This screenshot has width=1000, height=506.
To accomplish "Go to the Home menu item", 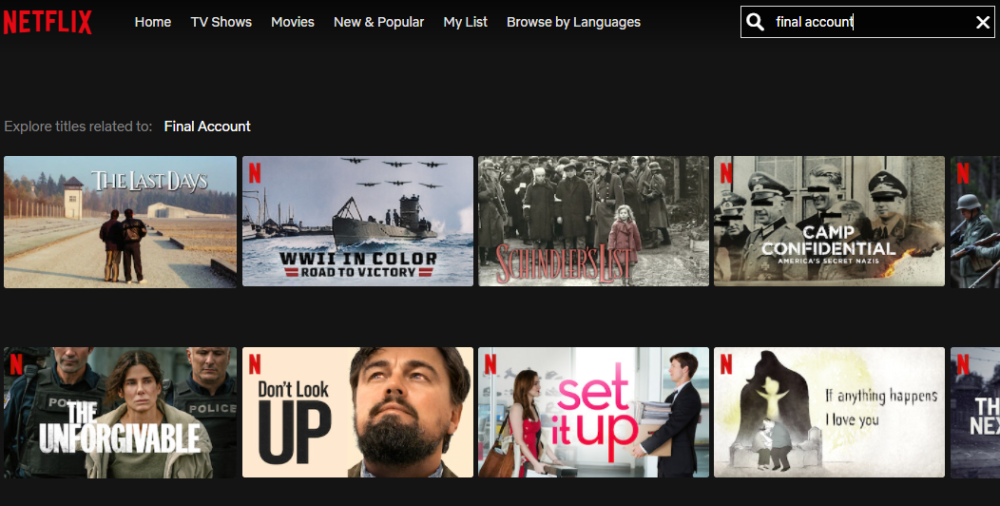I will 153,22.
